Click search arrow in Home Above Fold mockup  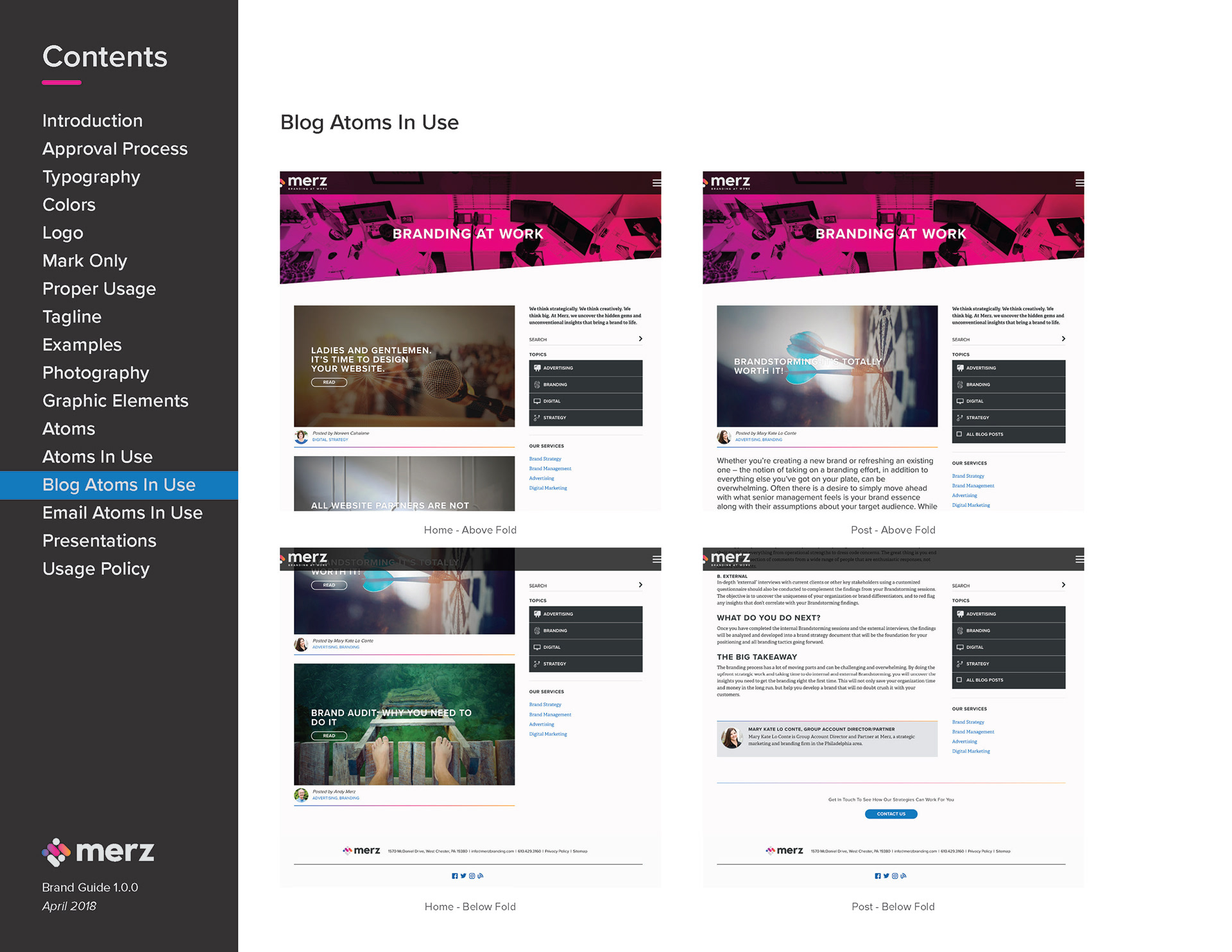click(x=640, y=339)
